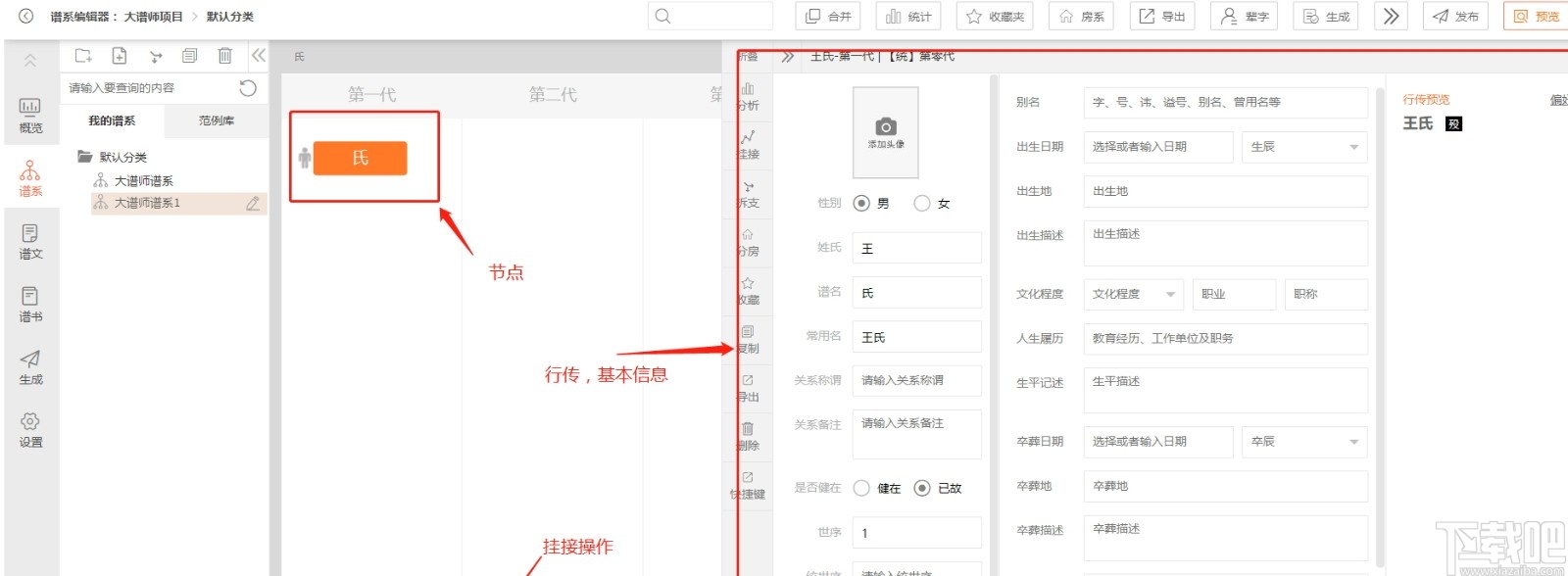
Task: Open the 谱书 sidebar section
Action: 30,304
